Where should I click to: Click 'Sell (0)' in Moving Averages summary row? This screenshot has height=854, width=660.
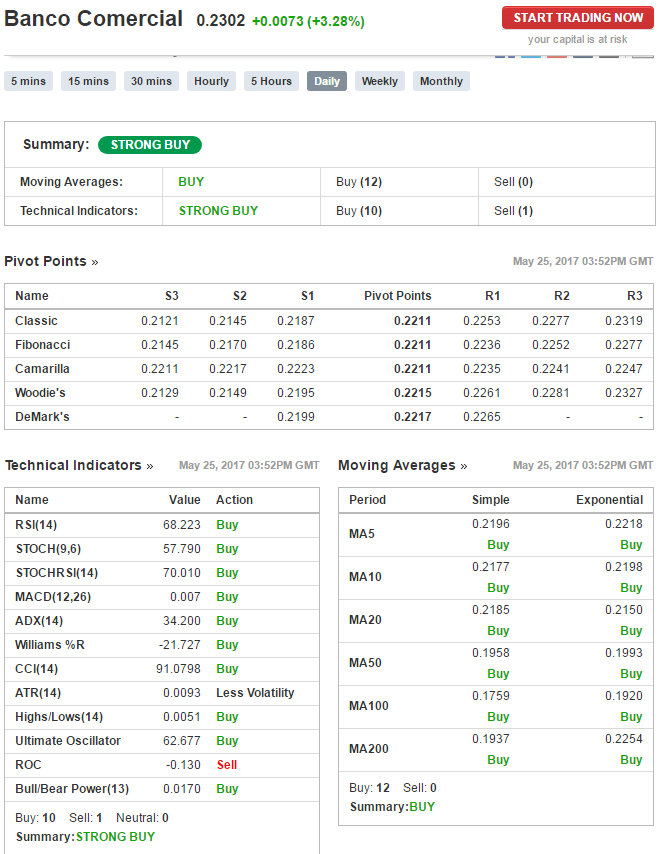[514, 182]
